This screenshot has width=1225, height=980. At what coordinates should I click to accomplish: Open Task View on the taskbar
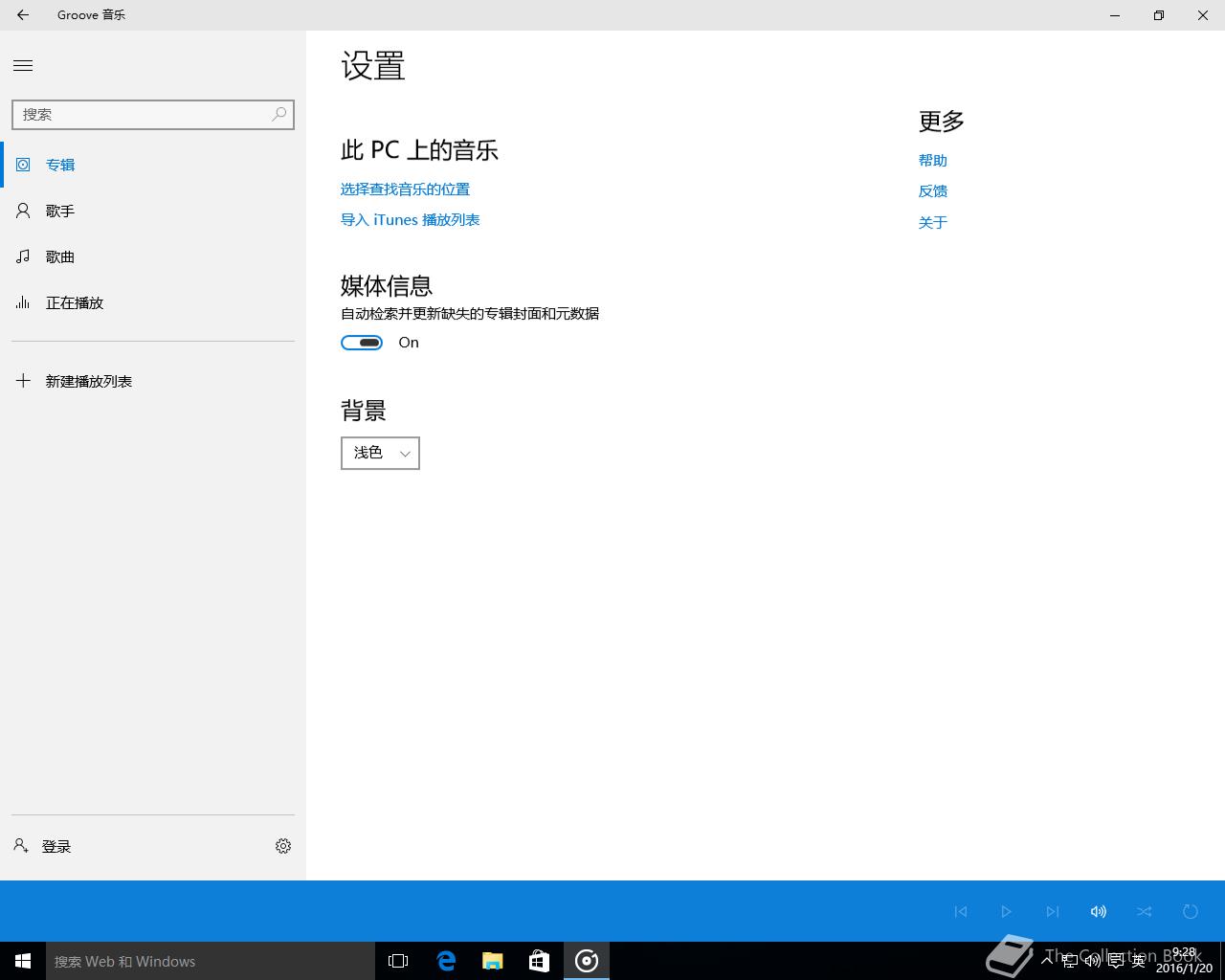click(398, 961)
